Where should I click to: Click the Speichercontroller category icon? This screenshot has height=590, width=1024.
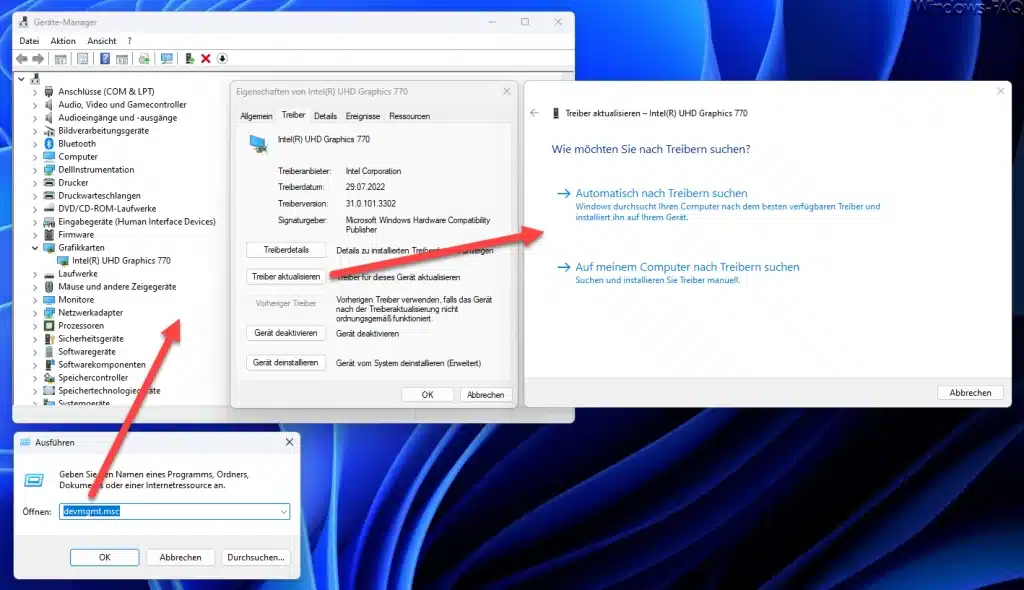click(49, 378)
